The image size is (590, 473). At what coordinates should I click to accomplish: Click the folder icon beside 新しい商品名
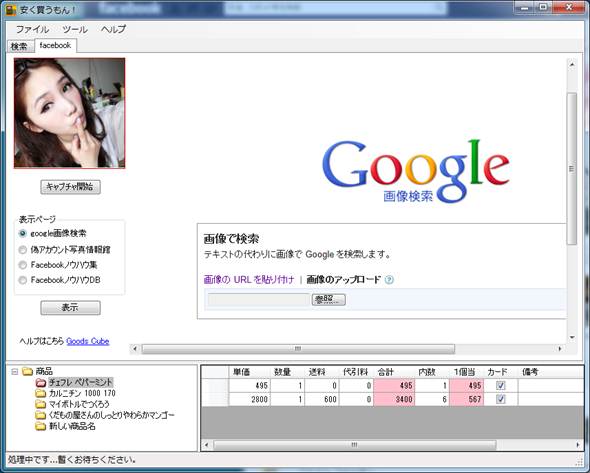pos(41,426)
